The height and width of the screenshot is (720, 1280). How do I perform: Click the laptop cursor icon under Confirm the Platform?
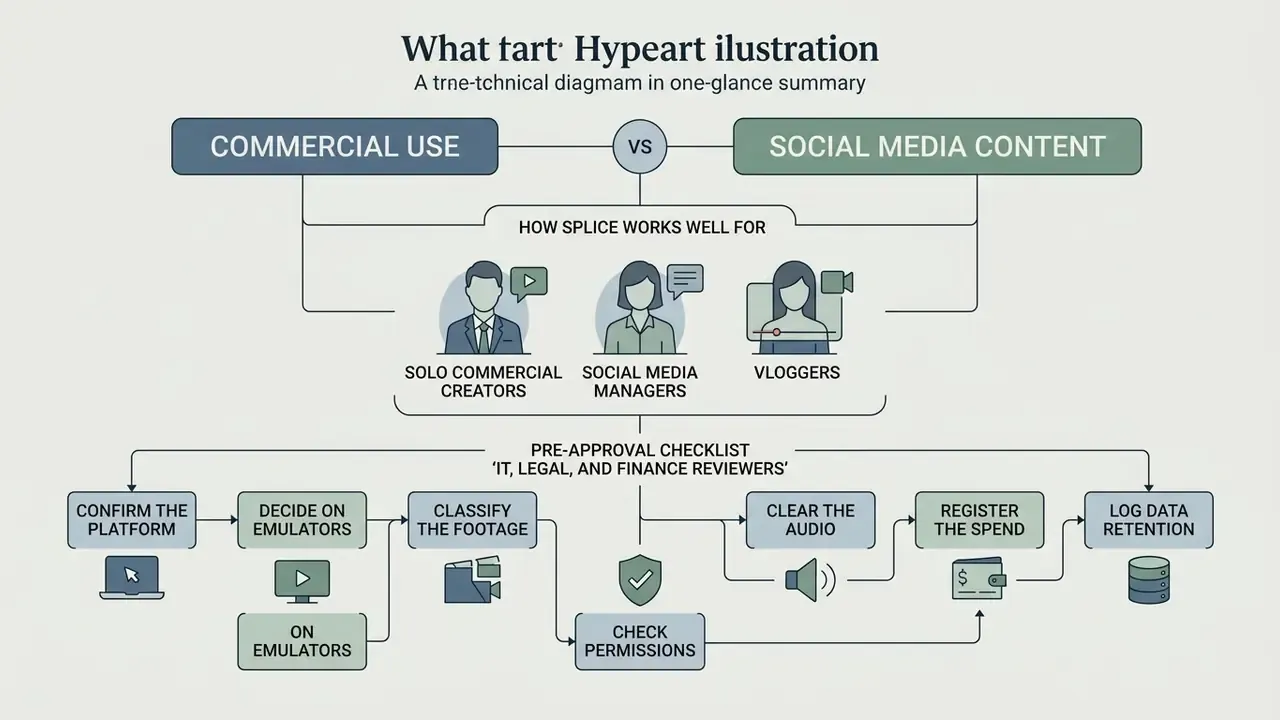[x=129, y=578]
